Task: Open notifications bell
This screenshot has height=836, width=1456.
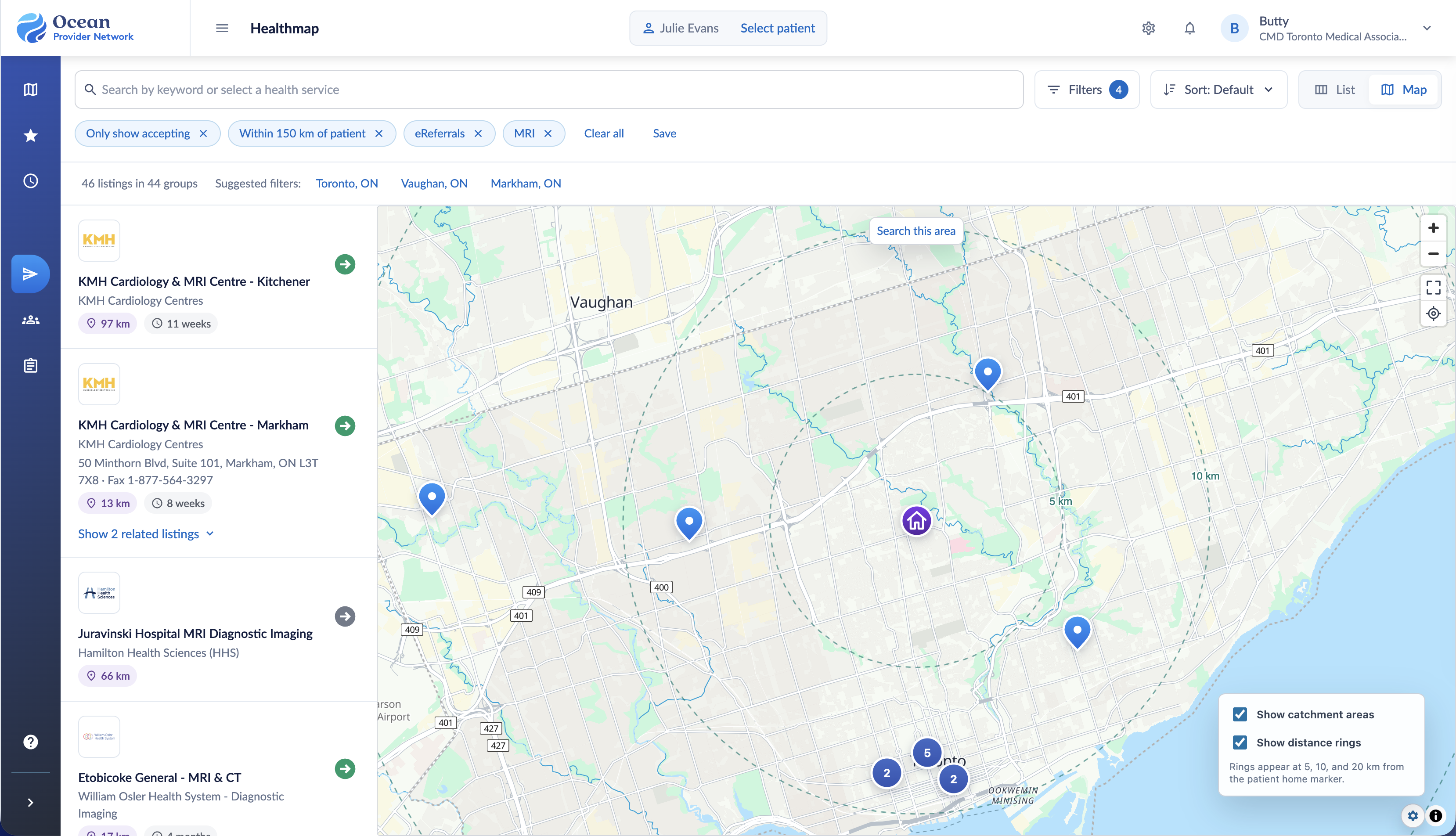Action: (1189, 28)
